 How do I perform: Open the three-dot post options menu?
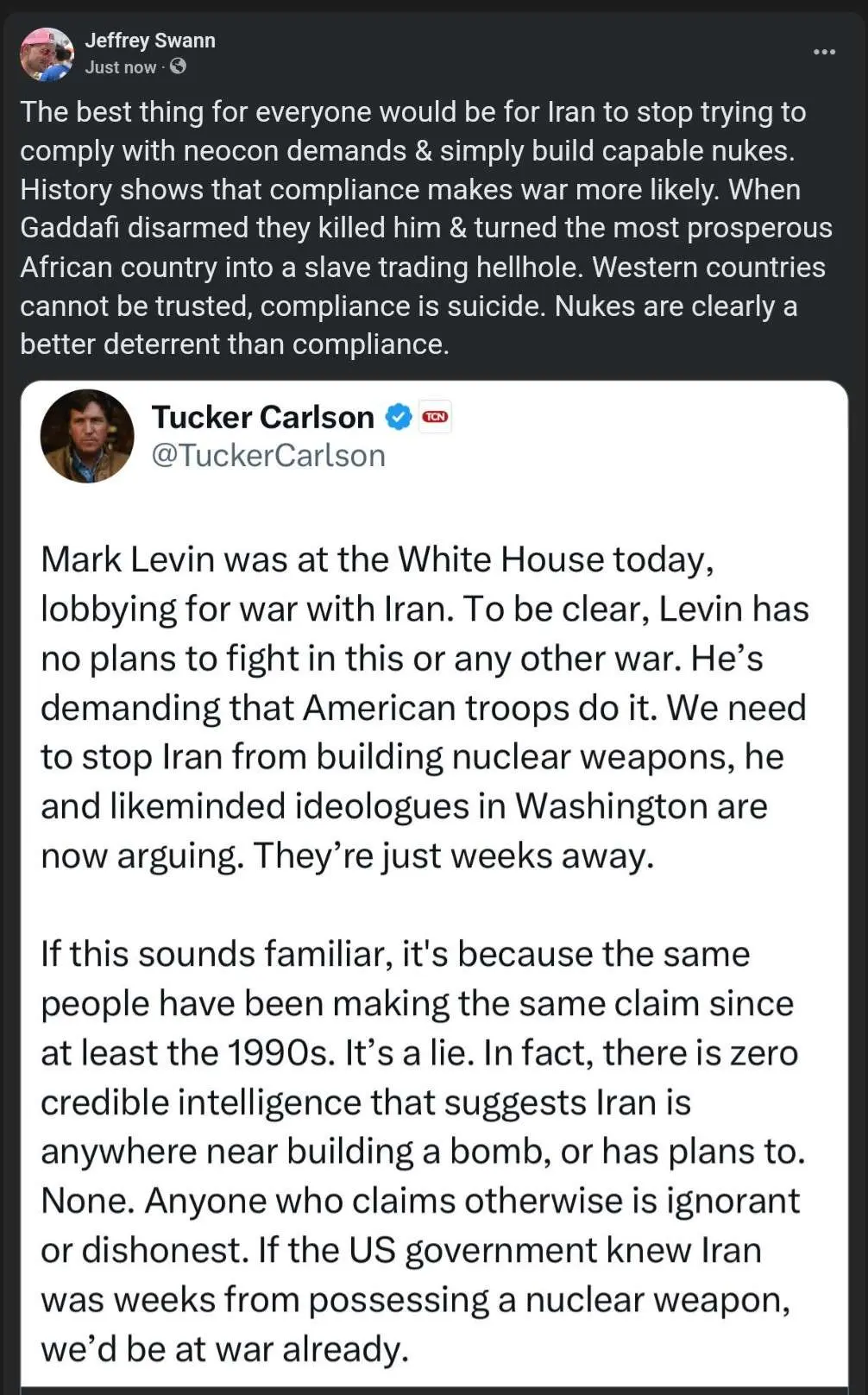click(x=824, y=53)
